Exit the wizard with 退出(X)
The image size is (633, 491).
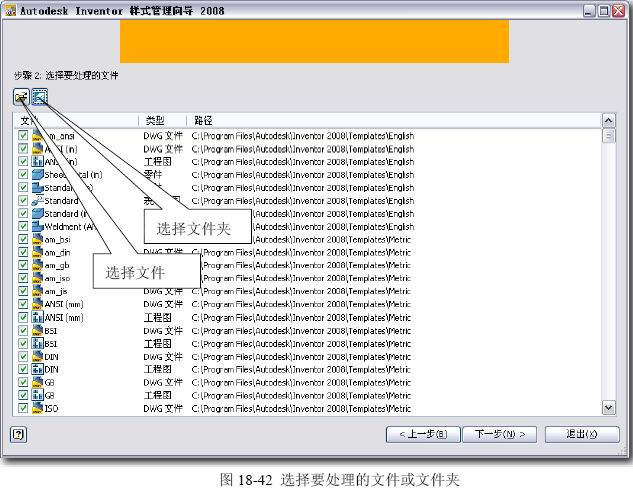[x=582, y=434]
